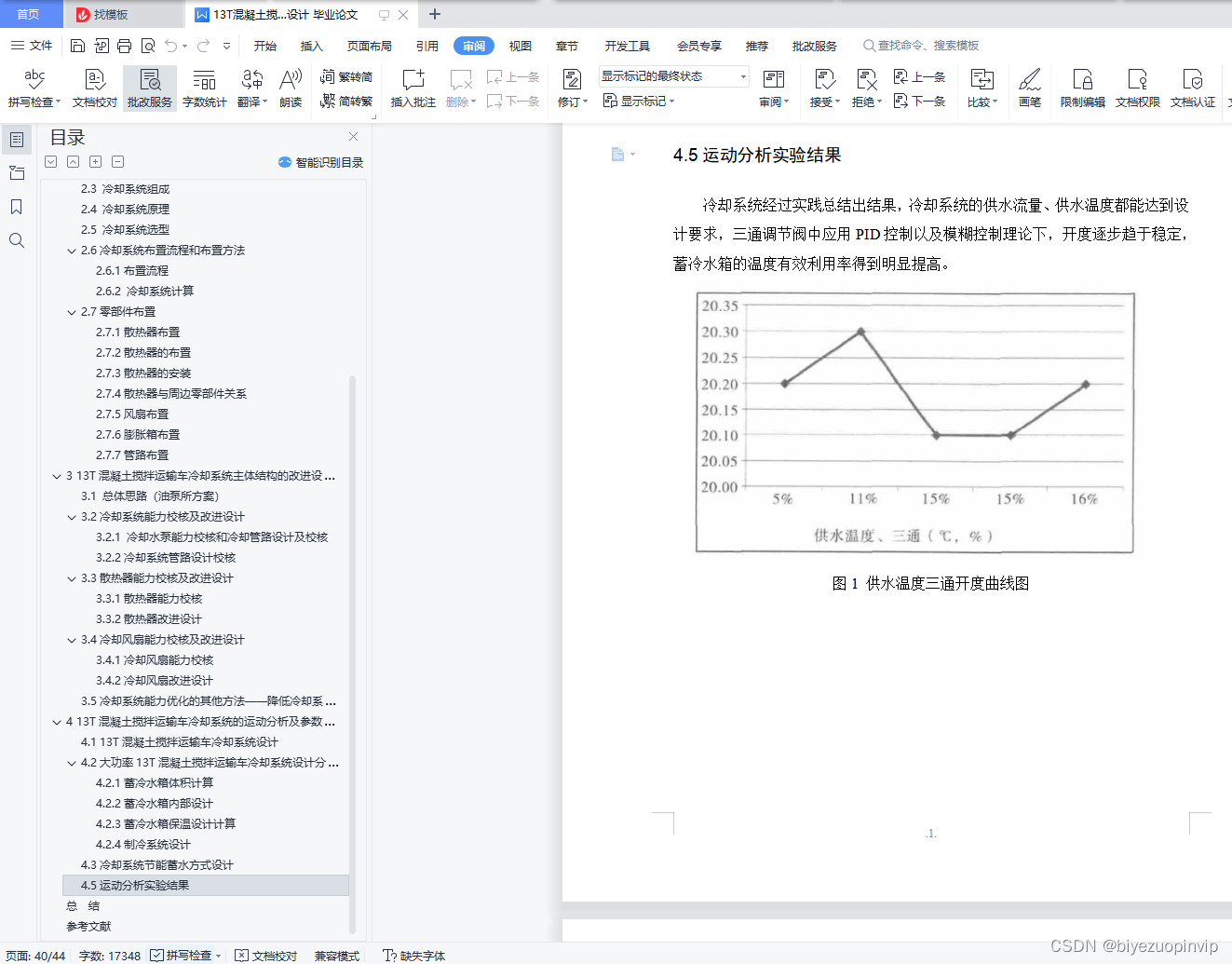Viewport: 1232px width, 964px height.
Task: Click the page layout icon beside heading 4.5
Action: pyautogui.click(x=618, y=155)
